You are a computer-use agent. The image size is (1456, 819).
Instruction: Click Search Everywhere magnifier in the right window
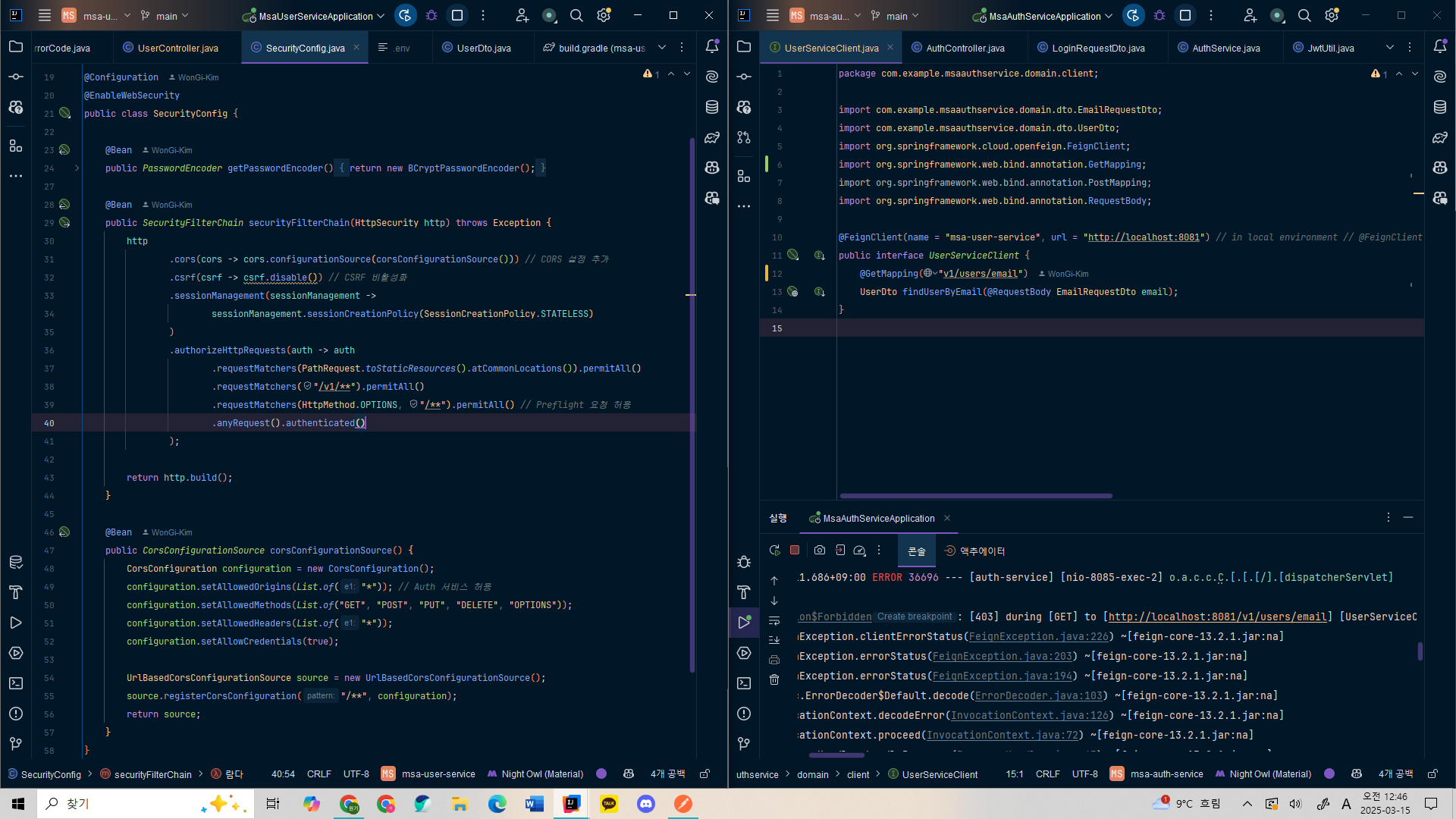[1304, 15]
